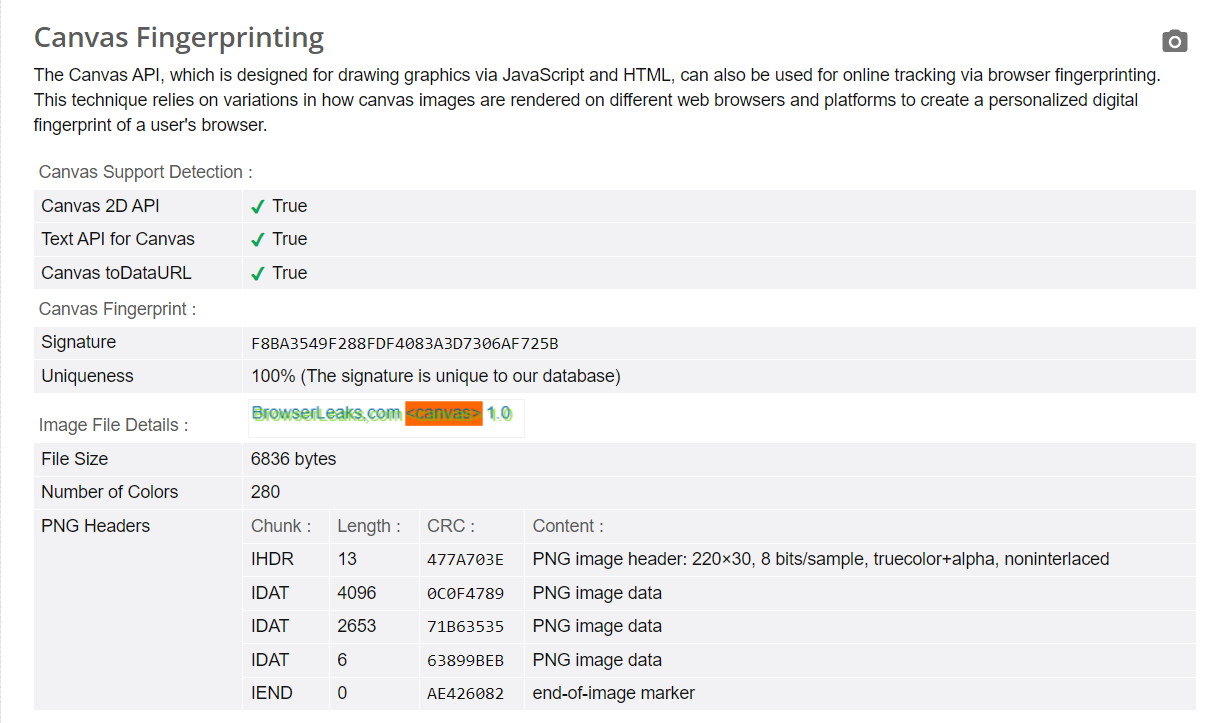Click the Canvas Fingerprinting heading
The width and height of the screenshot is (1224, 723).
click(x=179, y=38)
